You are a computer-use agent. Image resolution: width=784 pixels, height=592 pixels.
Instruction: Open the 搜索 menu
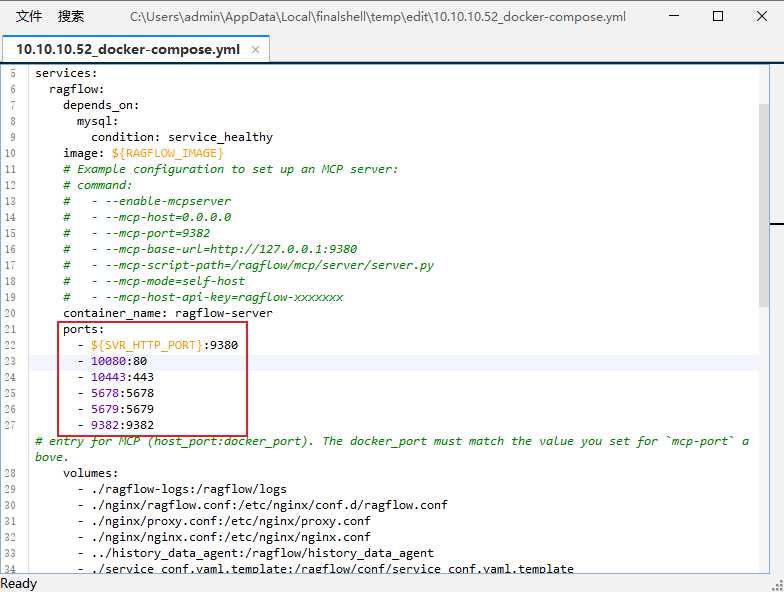pyautogui.click(x=70, y=16)
